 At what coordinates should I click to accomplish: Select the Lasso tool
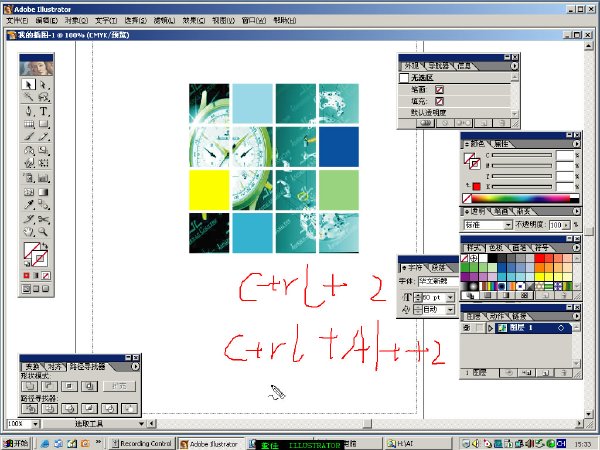[44, 97]
